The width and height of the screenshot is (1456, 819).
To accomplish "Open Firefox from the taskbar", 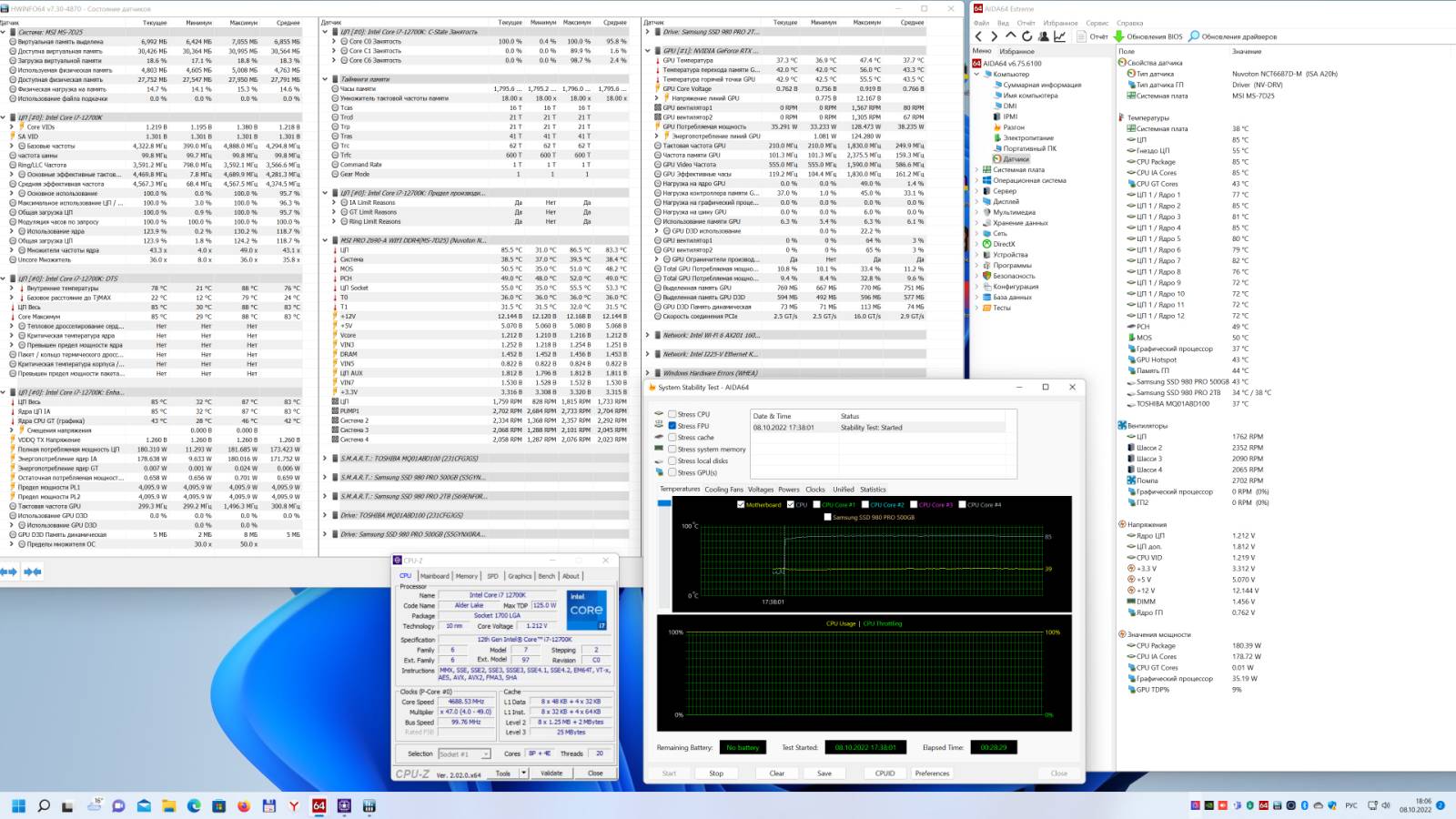I will pos(244,806).
